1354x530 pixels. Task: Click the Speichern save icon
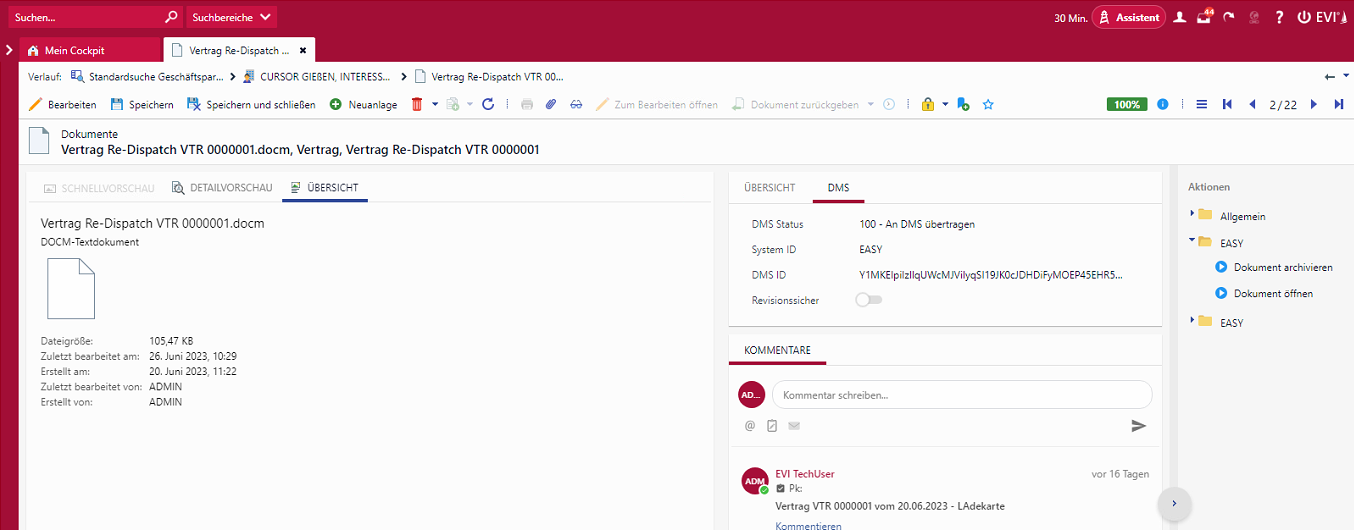[x=117, y=105]
